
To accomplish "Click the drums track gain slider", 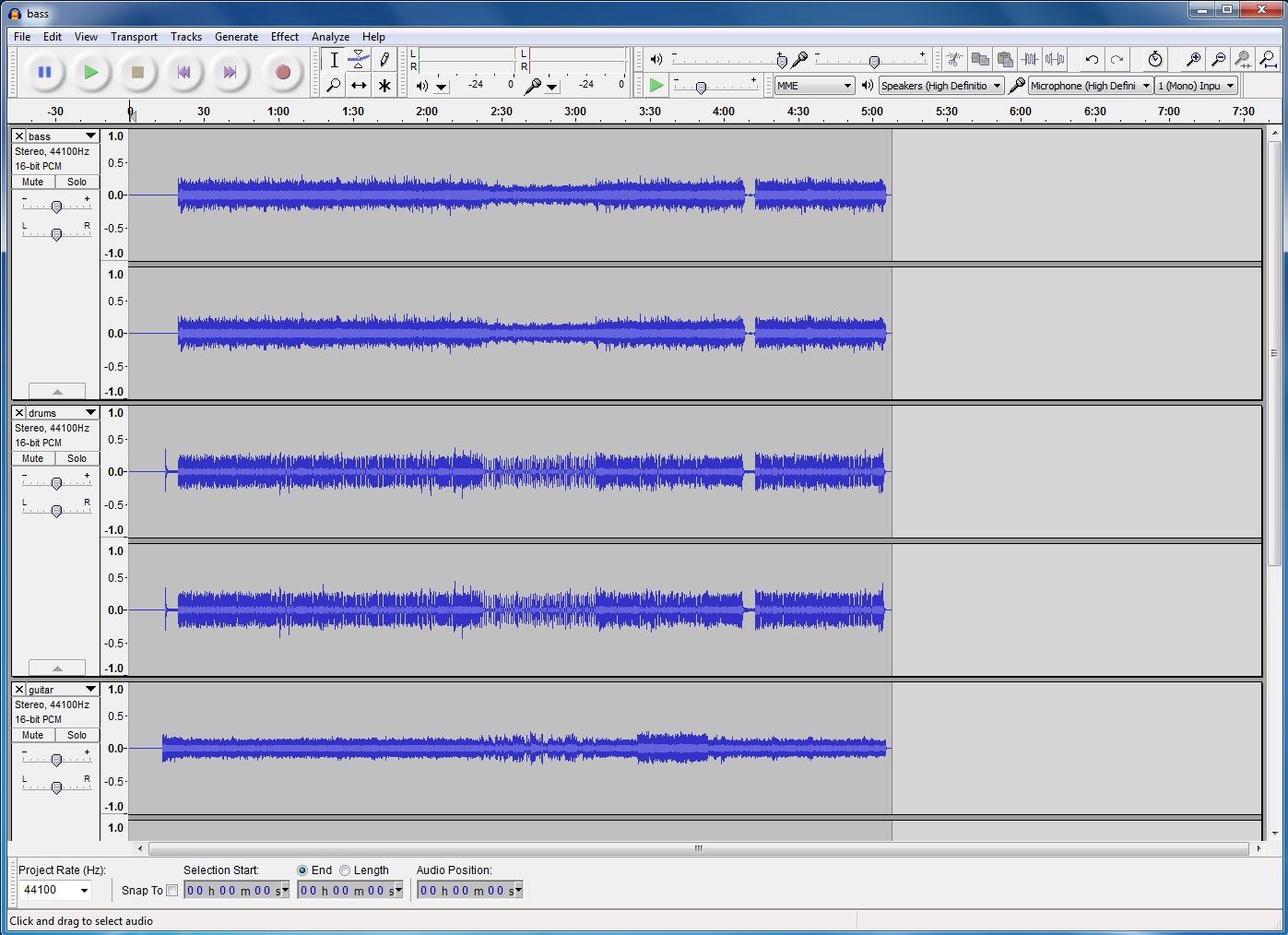I will (x=56, y=483).
